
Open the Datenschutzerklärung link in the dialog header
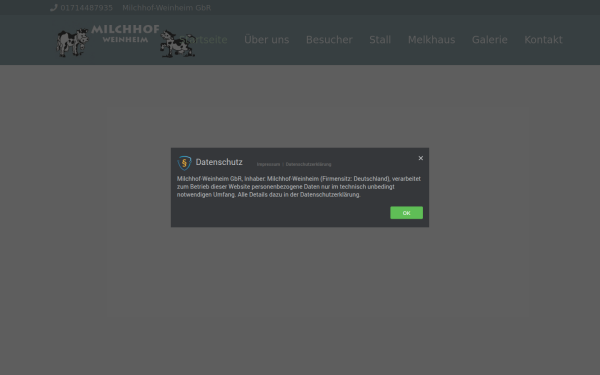coord(308,164)
